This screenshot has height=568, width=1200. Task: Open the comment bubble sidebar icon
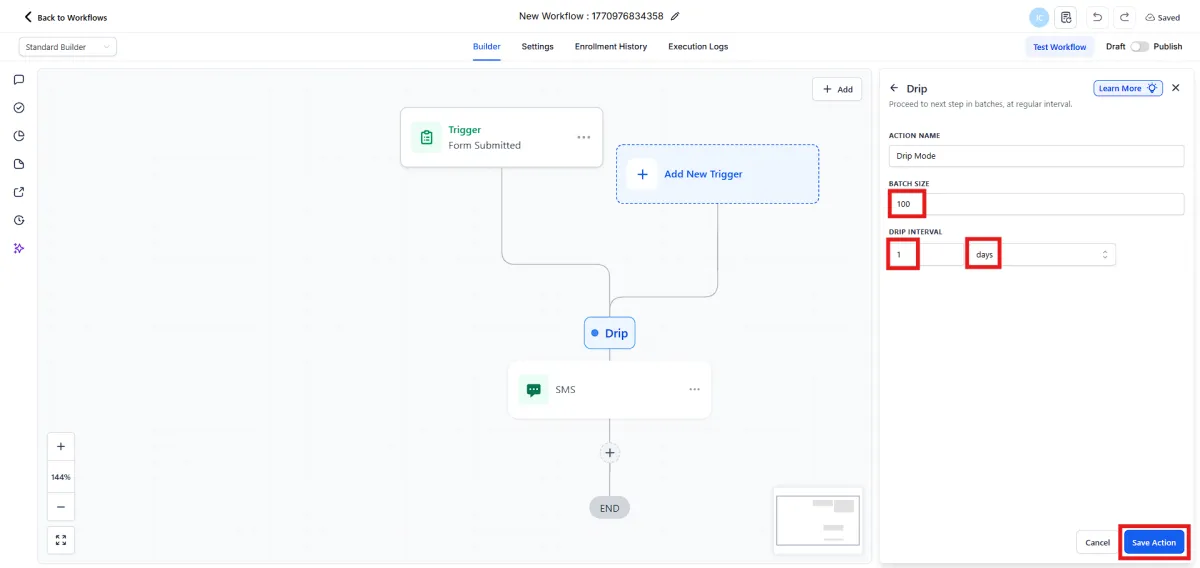pos(19,79)
